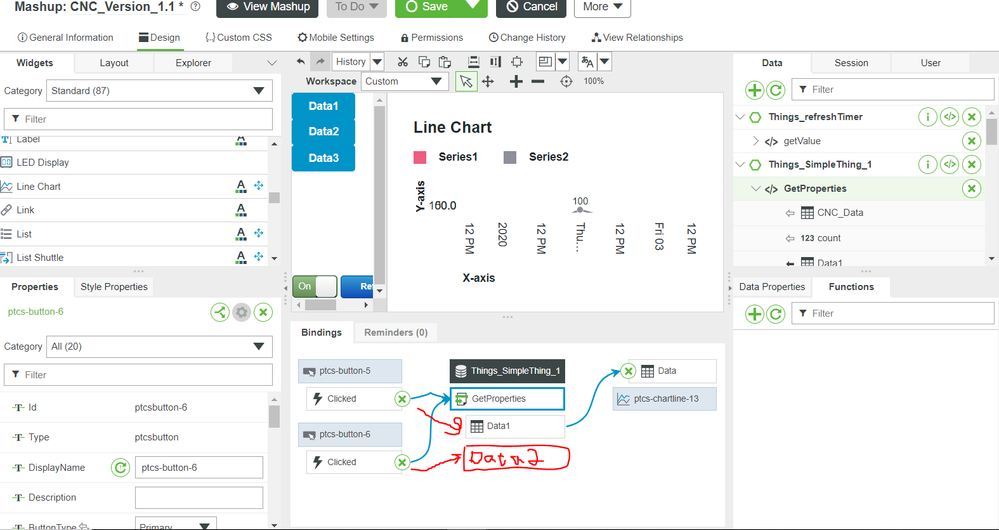This screenshot has height=530, width=999.
Task: Click the center widget alignment icon
Action: tap(517, 62)
